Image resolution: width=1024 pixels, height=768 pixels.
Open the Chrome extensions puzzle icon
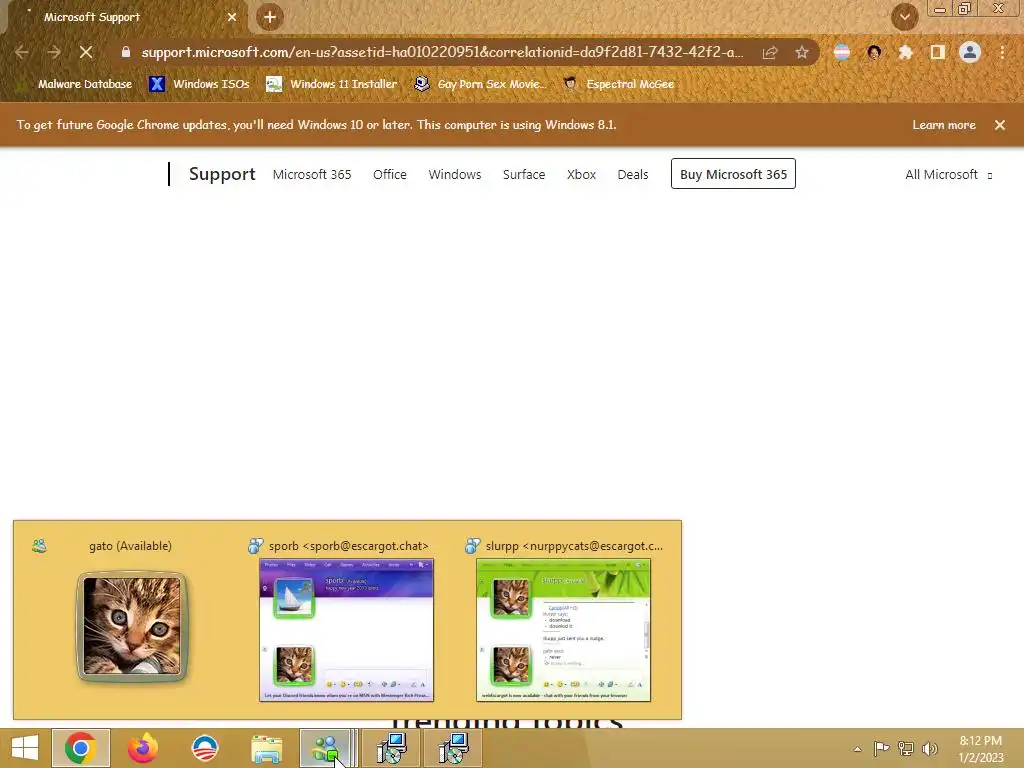coord(905,52)
